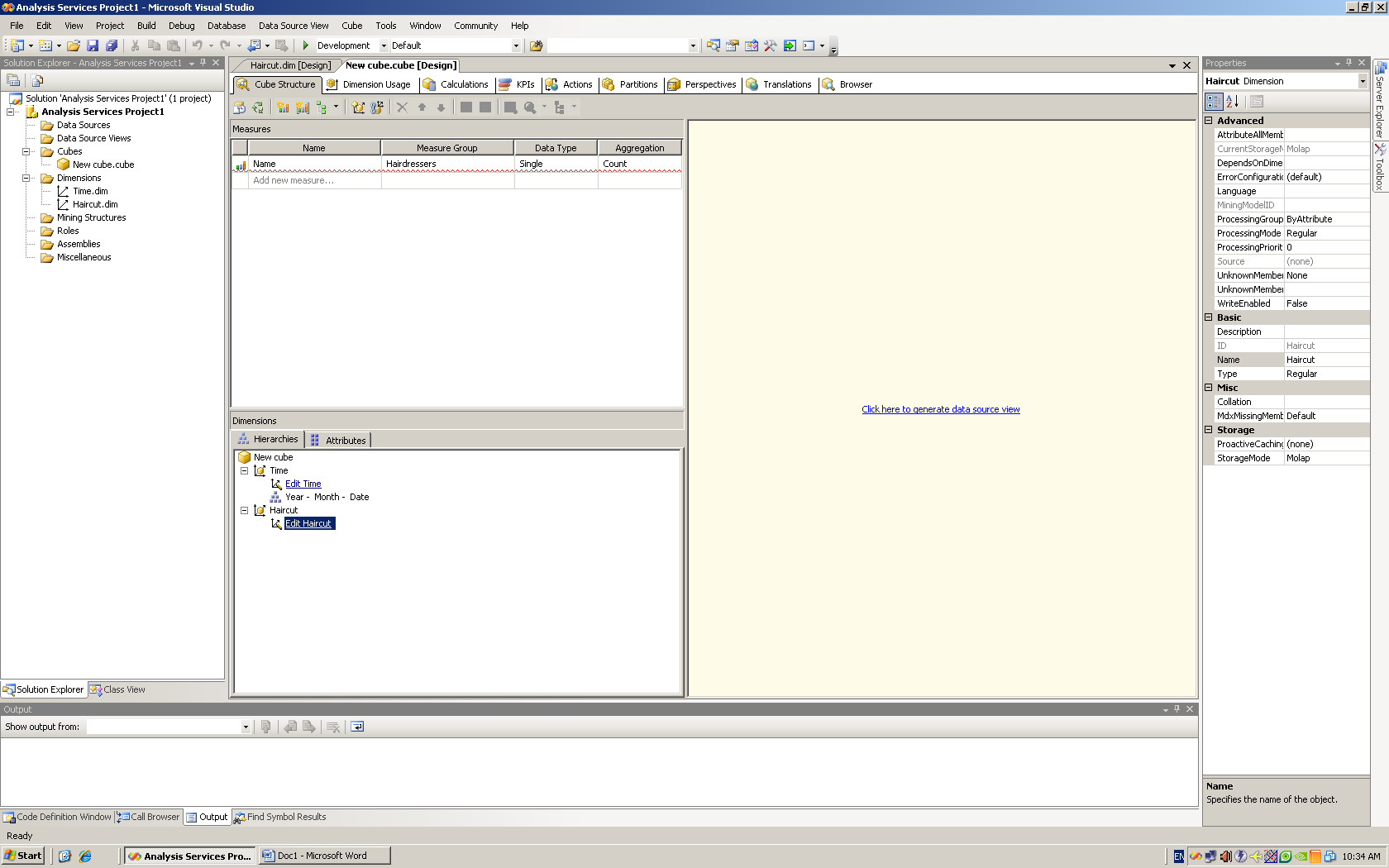Click Doc1 - Microsoft Word taskbar button

click(324, 856)
